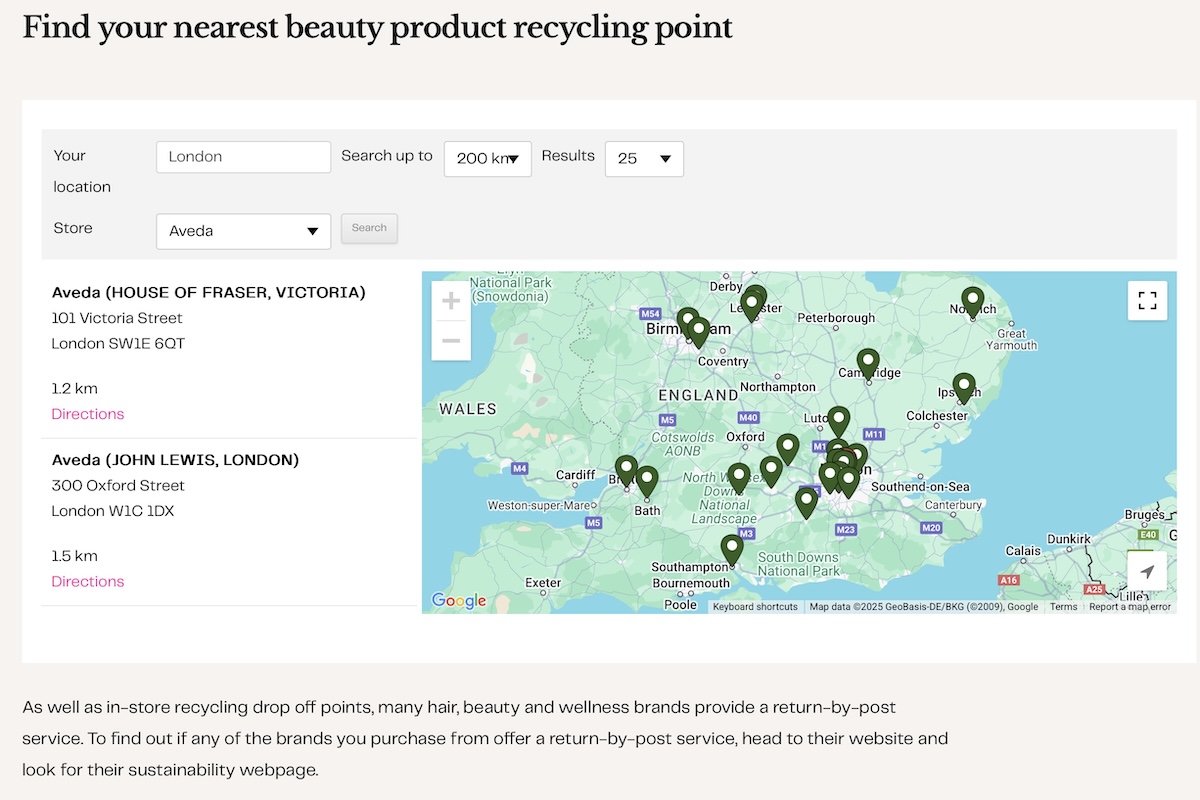Screen dimensions: 1200x800
Task: Click the 1.2 km distance text
Action: [75, 389]
